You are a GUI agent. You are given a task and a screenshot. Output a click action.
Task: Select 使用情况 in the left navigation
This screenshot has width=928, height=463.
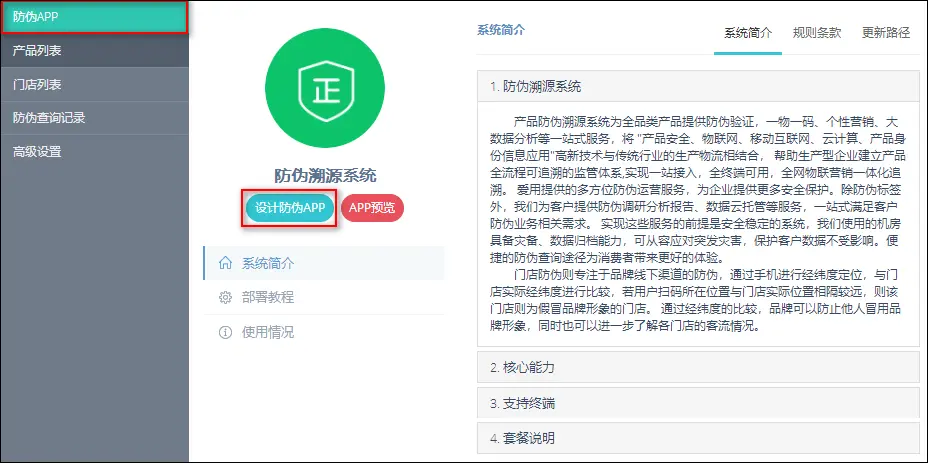pos(267,332)
